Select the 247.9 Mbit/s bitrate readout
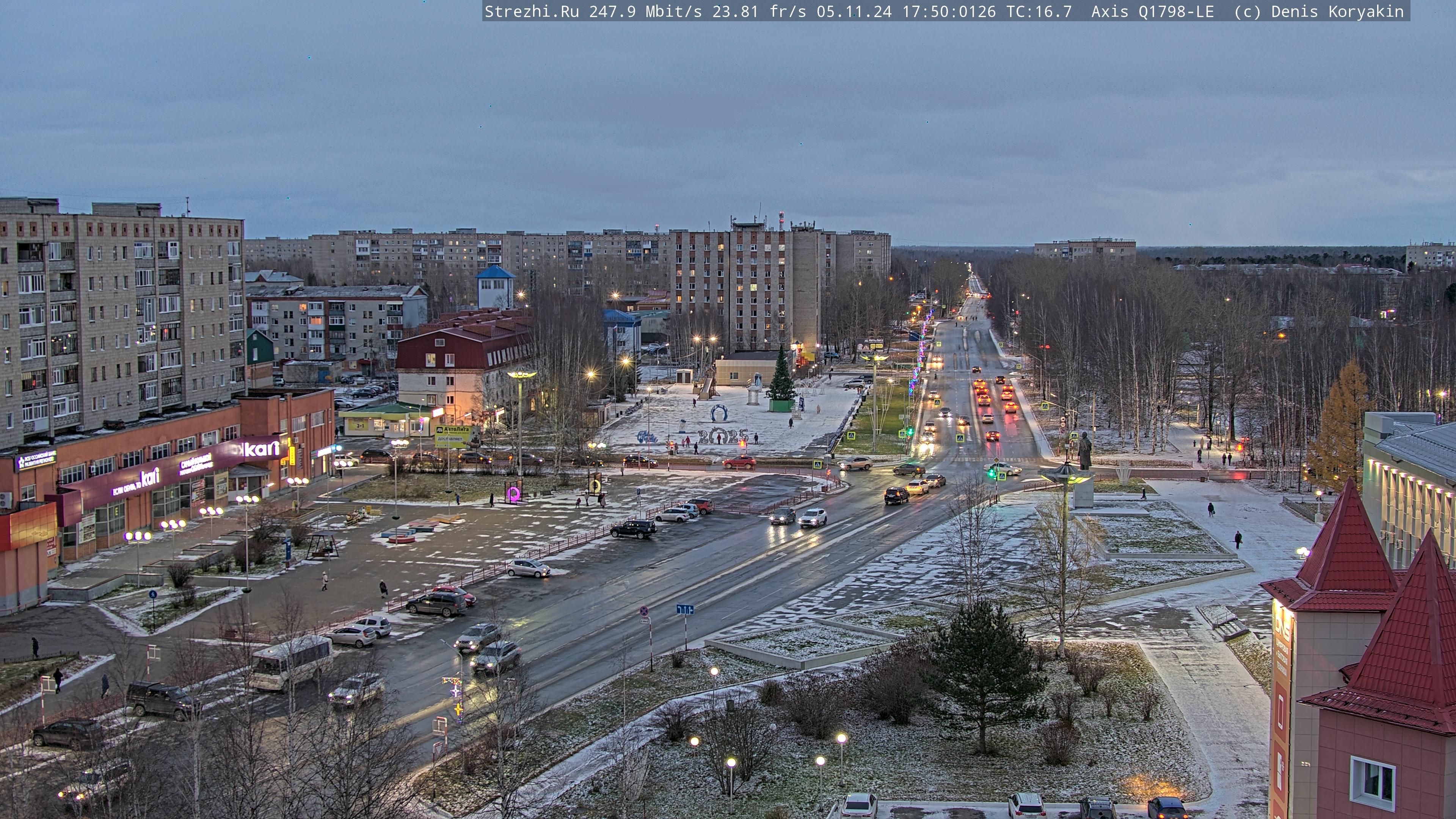This screenshot has height=819, width=1456. [645, 11]
